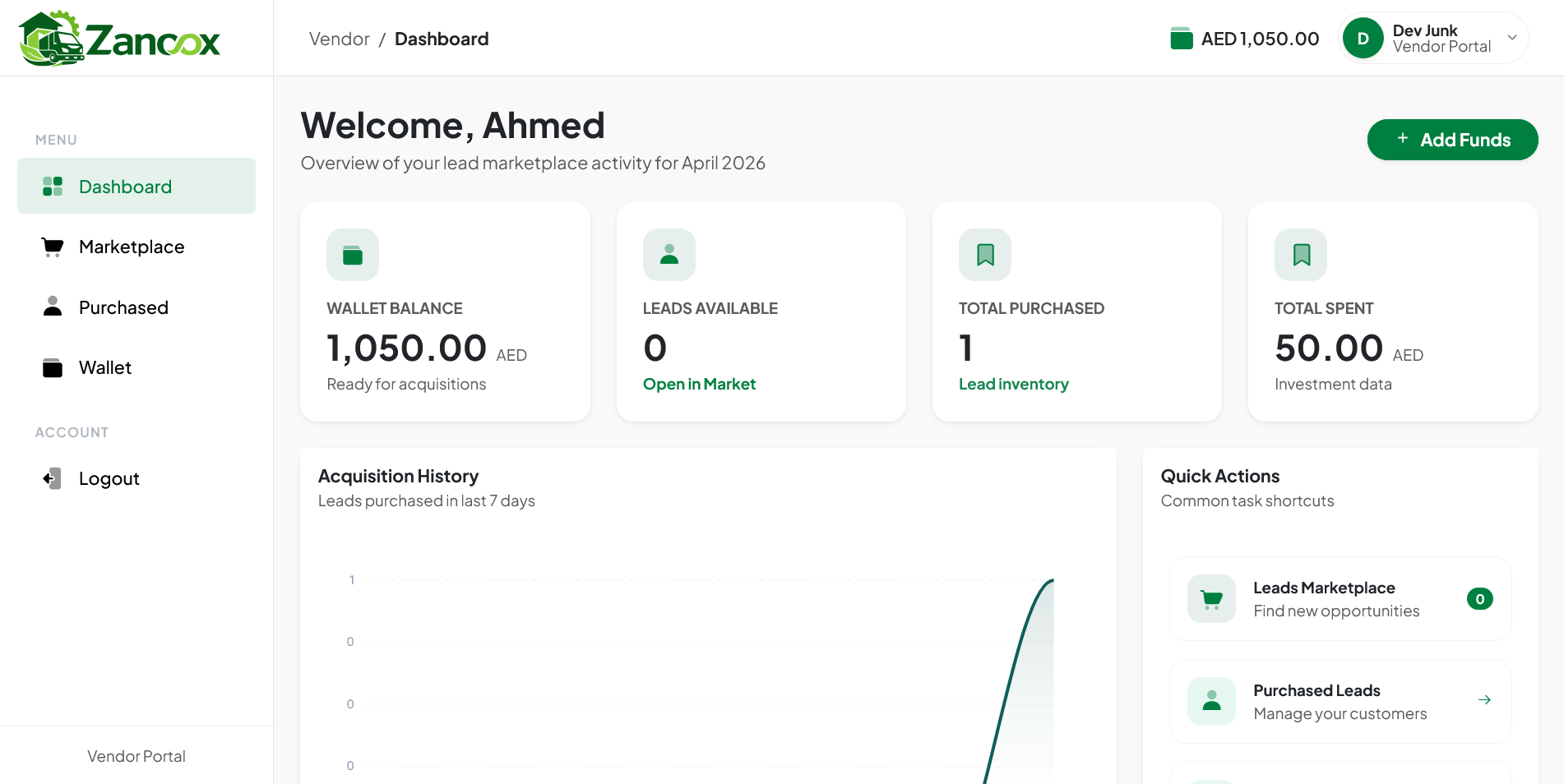Click the Purchased Leads person icon
1564x784 pixels.
pos(1211,701)
